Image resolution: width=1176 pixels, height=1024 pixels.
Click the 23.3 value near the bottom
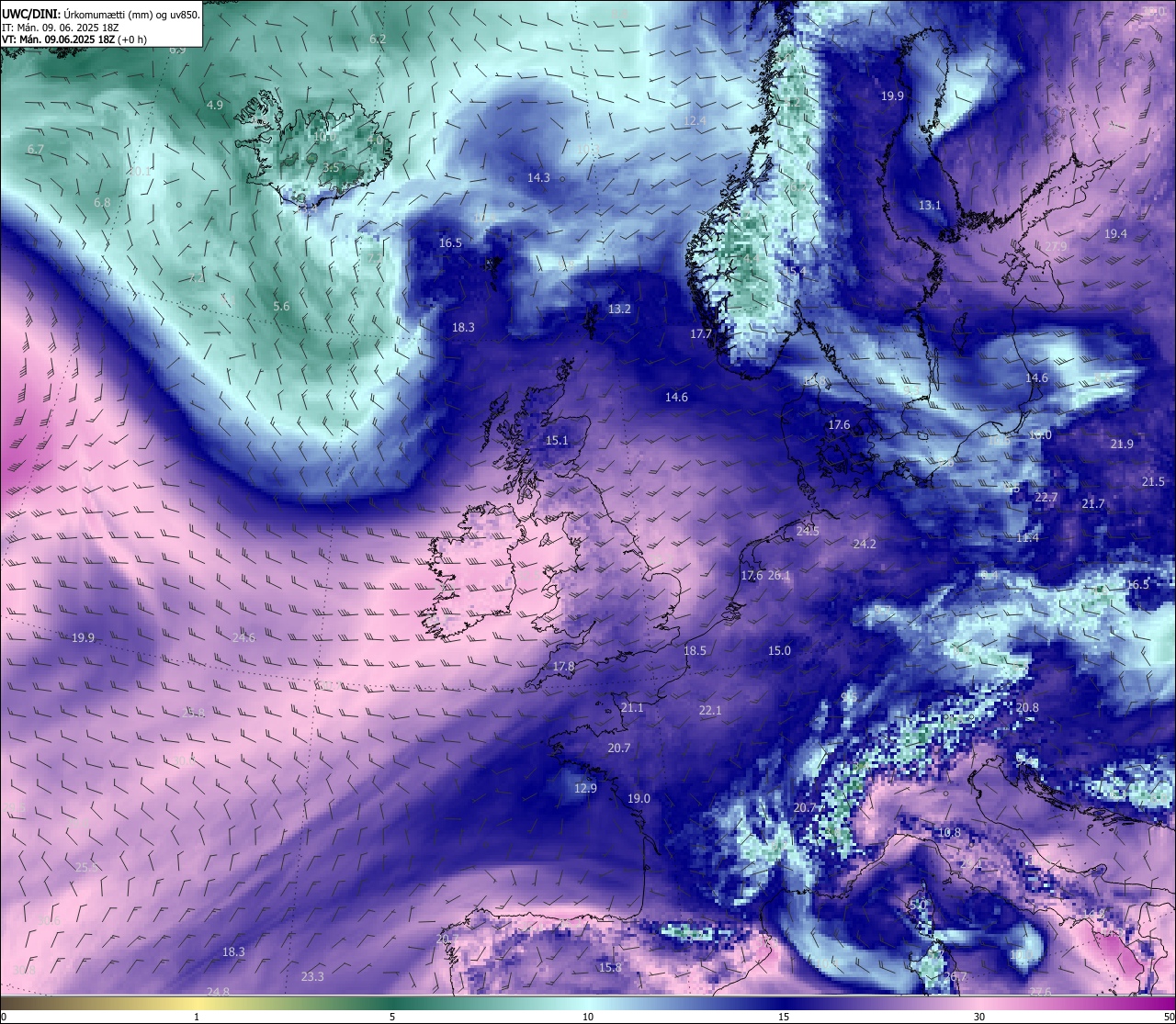[312, 976]
